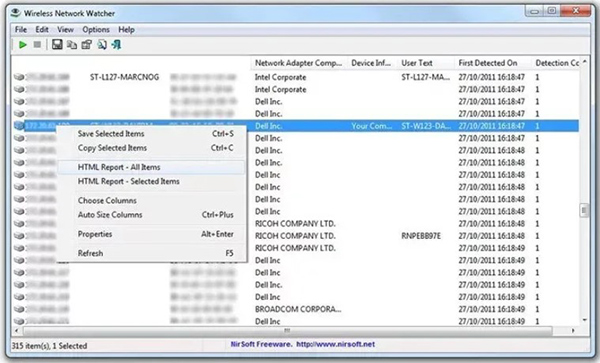Image resolution: width=600 pixels, height=363 pixels.
Task: Click the find magnifier toolbar icon
Action: [102, 45]
